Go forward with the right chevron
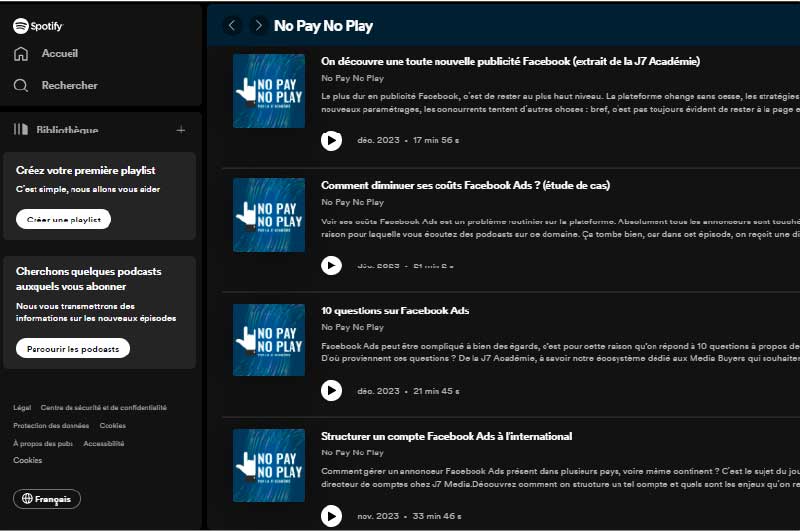Screen dimensions: 800x531 [259, 26]
